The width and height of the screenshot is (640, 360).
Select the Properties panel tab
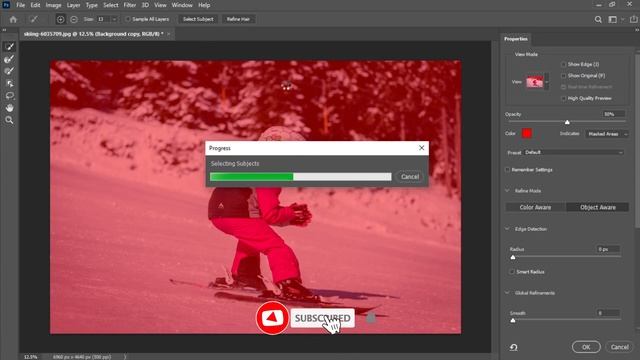pos(516,39)
